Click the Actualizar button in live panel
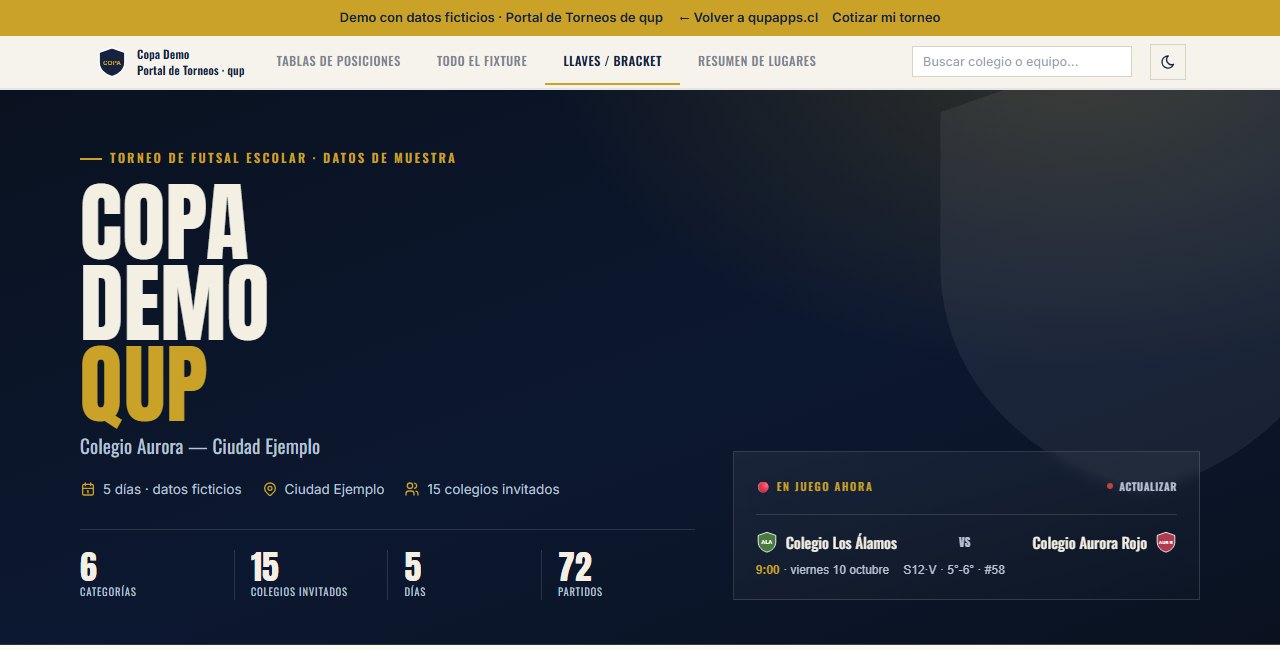The image size is (1280, 650). (x=1142, y=487)
